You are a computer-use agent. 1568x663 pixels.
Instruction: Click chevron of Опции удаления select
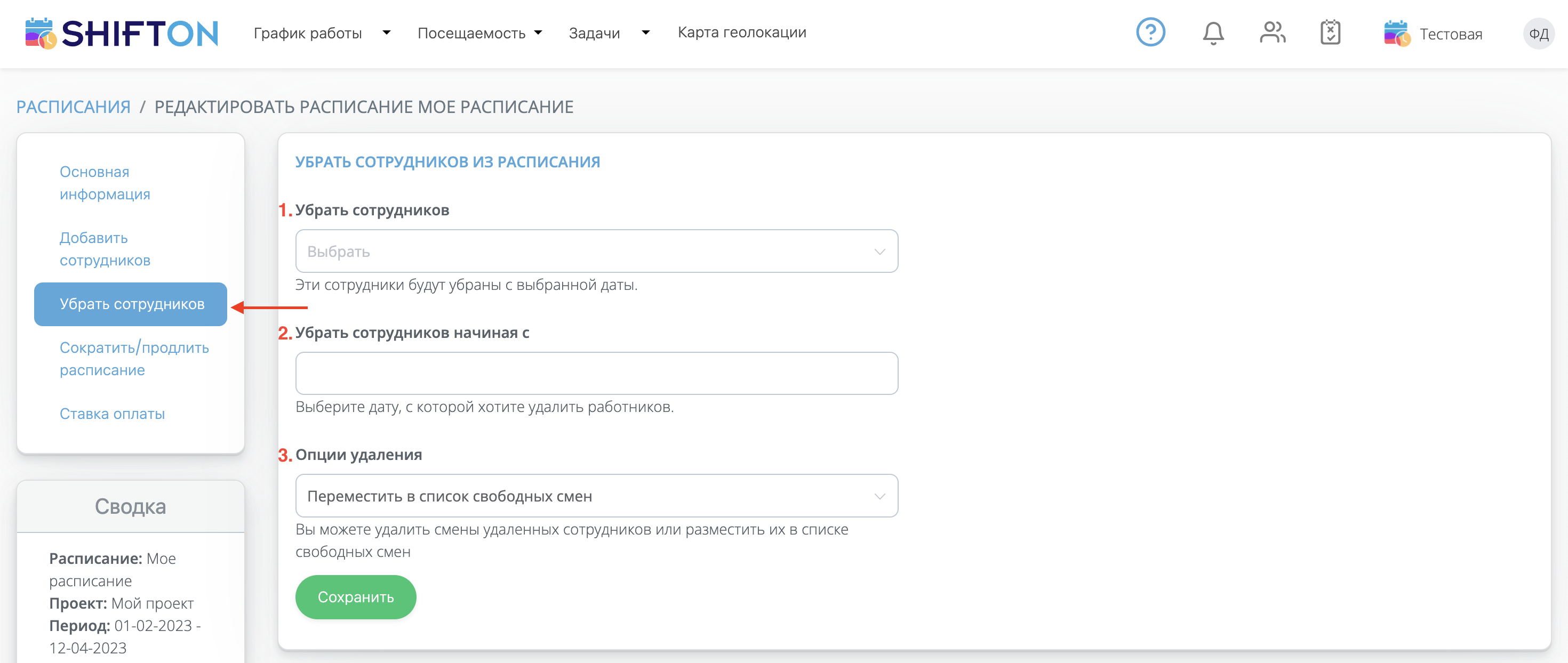pos(879,496)
